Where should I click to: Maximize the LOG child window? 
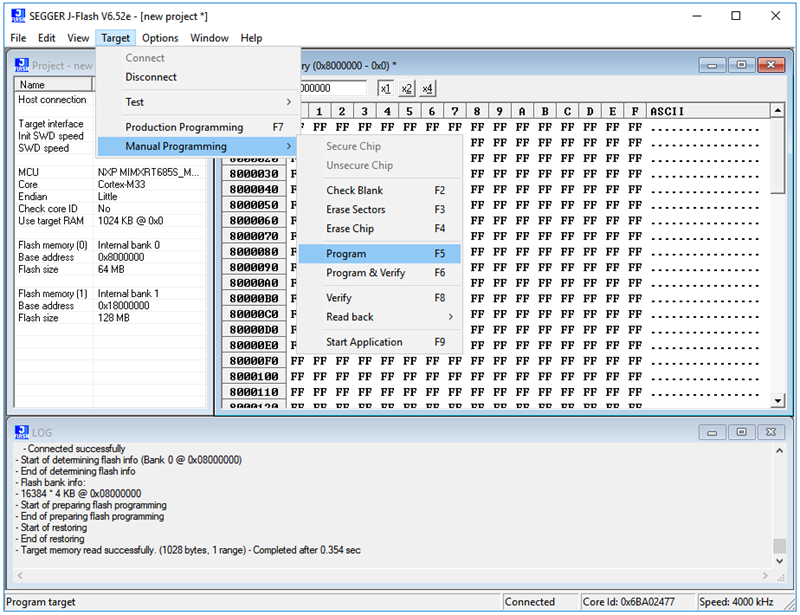click(742, 432)
